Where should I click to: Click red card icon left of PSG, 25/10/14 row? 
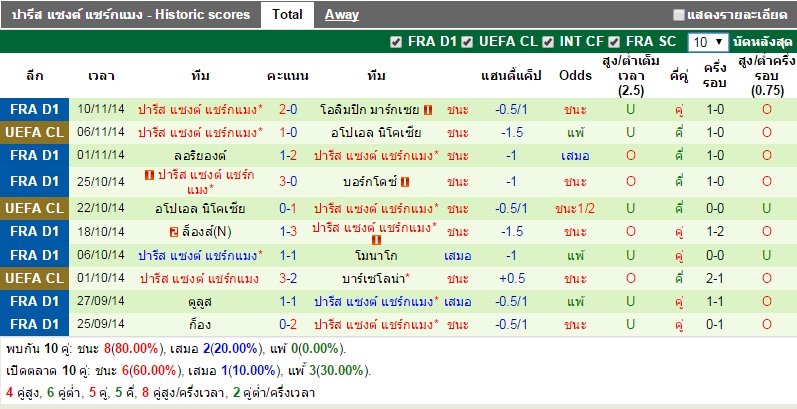pyautogui.click(x=150, y=175)
